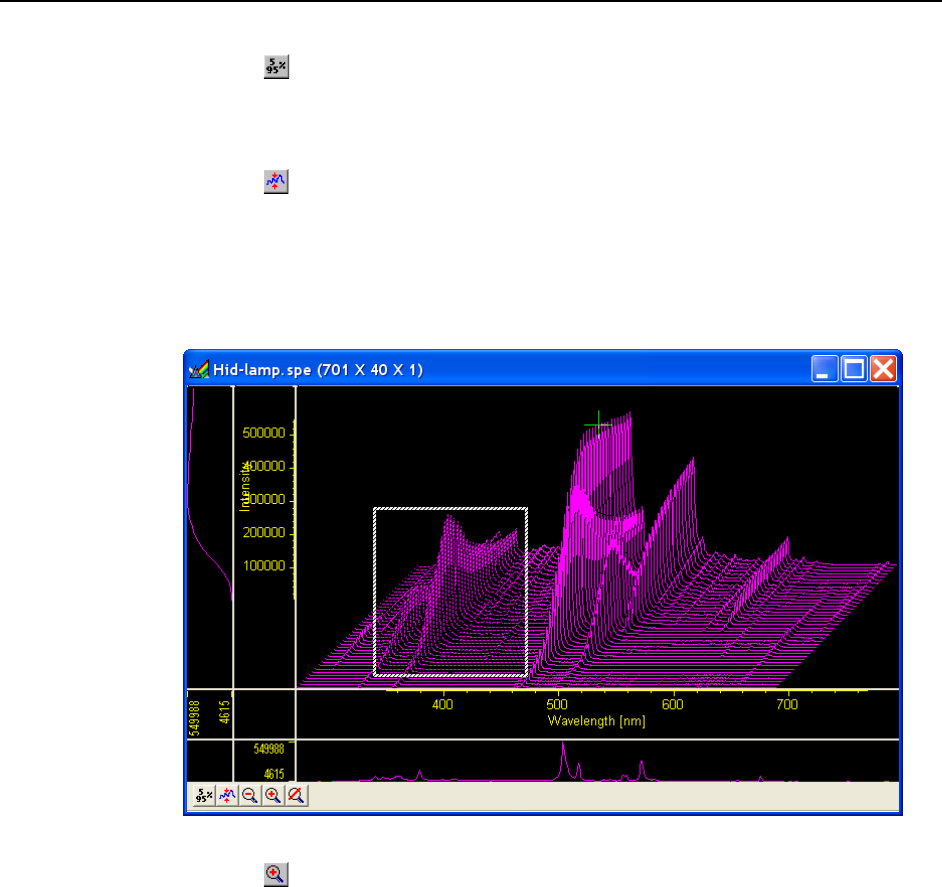The image size is (942, 887).
Task: Click the rotated Intensity axis label
Action: pyautogui.click(x=245, y=486)
